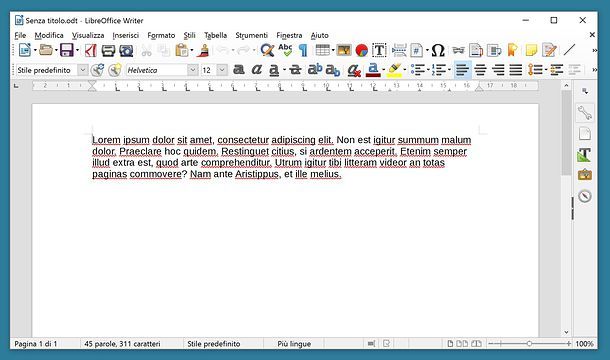This screenshot has width=610, height=360.
Task: Open the insert table dropdown arrow
Action: point(333,50)
